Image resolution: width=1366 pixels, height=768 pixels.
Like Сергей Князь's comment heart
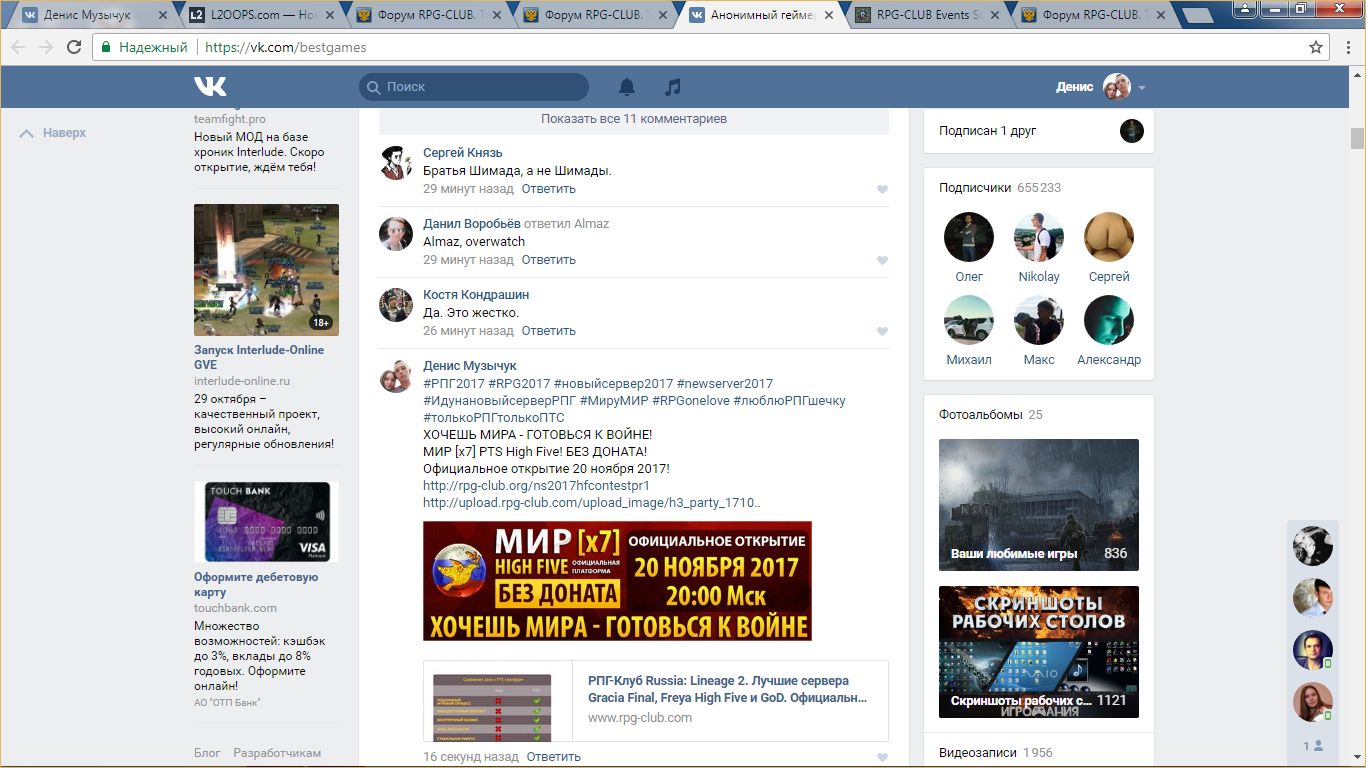[882, 189]
